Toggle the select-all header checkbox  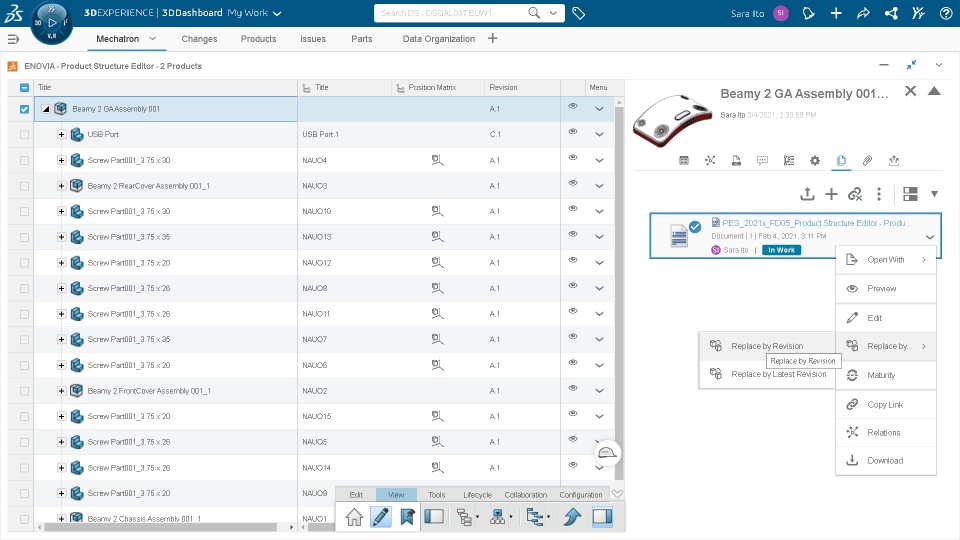pyautogui.click(x=24, y=88)
